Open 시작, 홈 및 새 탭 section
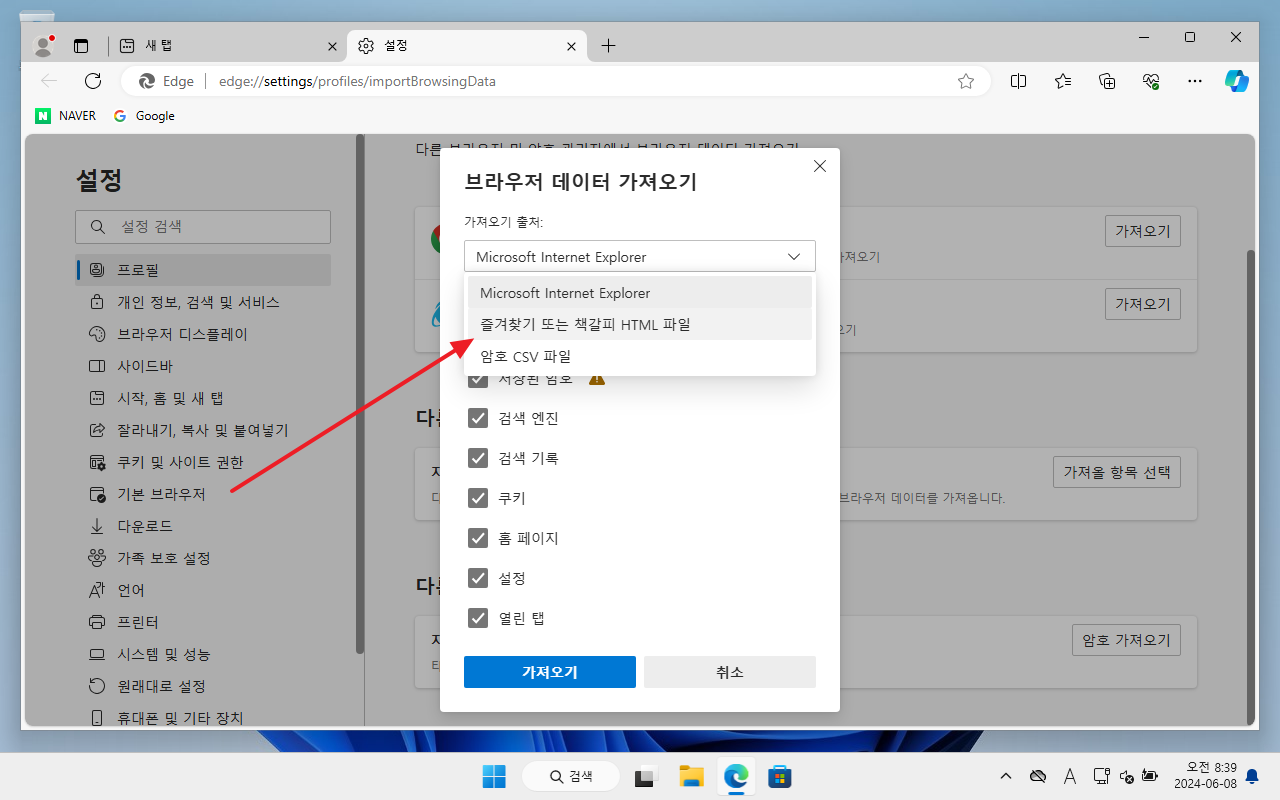This screenshot has height=800, width=1280. (x=203, y=398)
